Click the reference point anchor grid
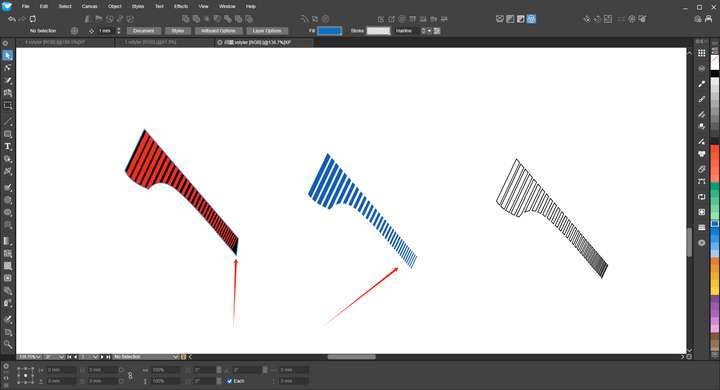The width and height of the screenshot is (720, 390). pos(26,375)
